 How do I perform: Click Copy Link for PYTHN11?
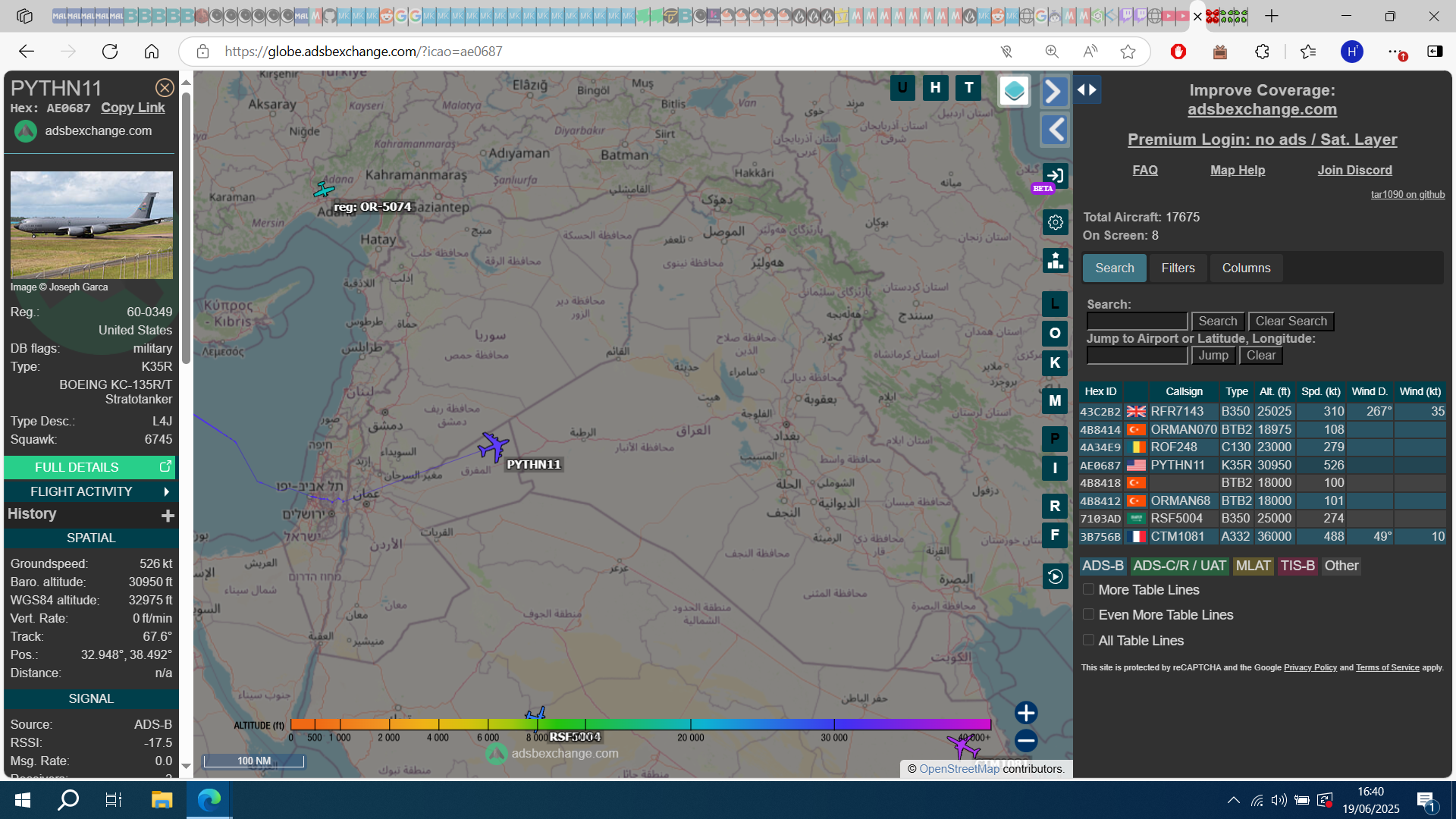tap(133, 108)
